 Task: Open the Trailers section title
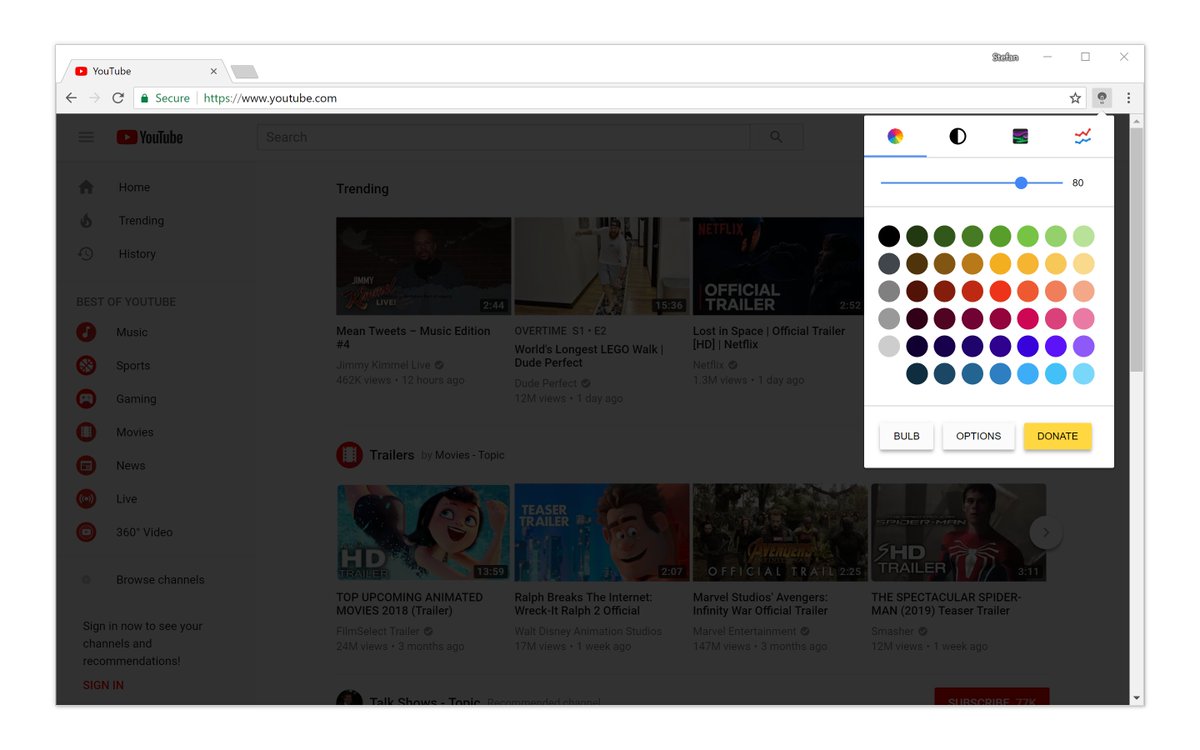coord(392,455)
